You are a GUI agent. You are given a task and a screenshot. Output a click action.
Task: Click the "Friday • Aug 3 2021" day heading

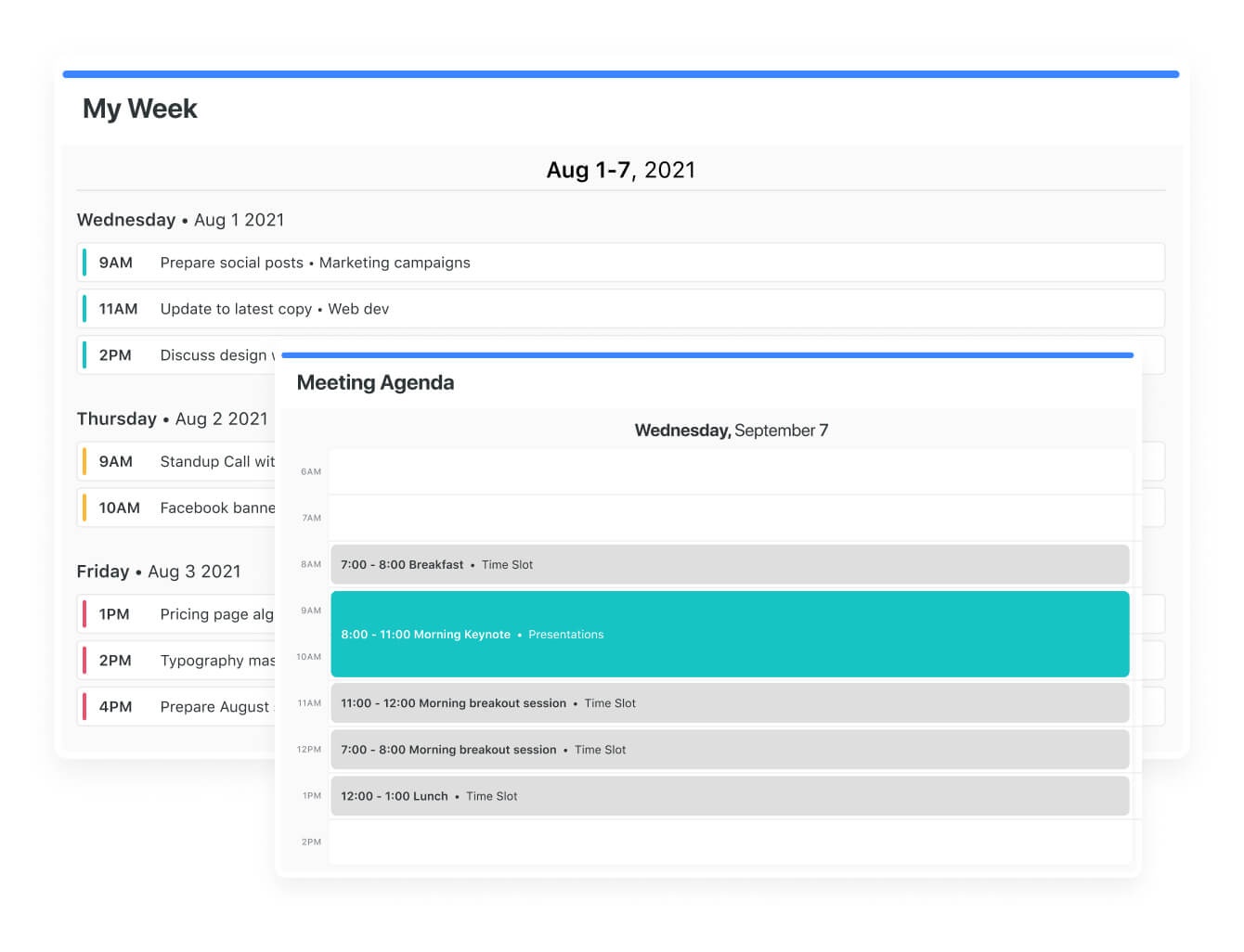[159, 572]
